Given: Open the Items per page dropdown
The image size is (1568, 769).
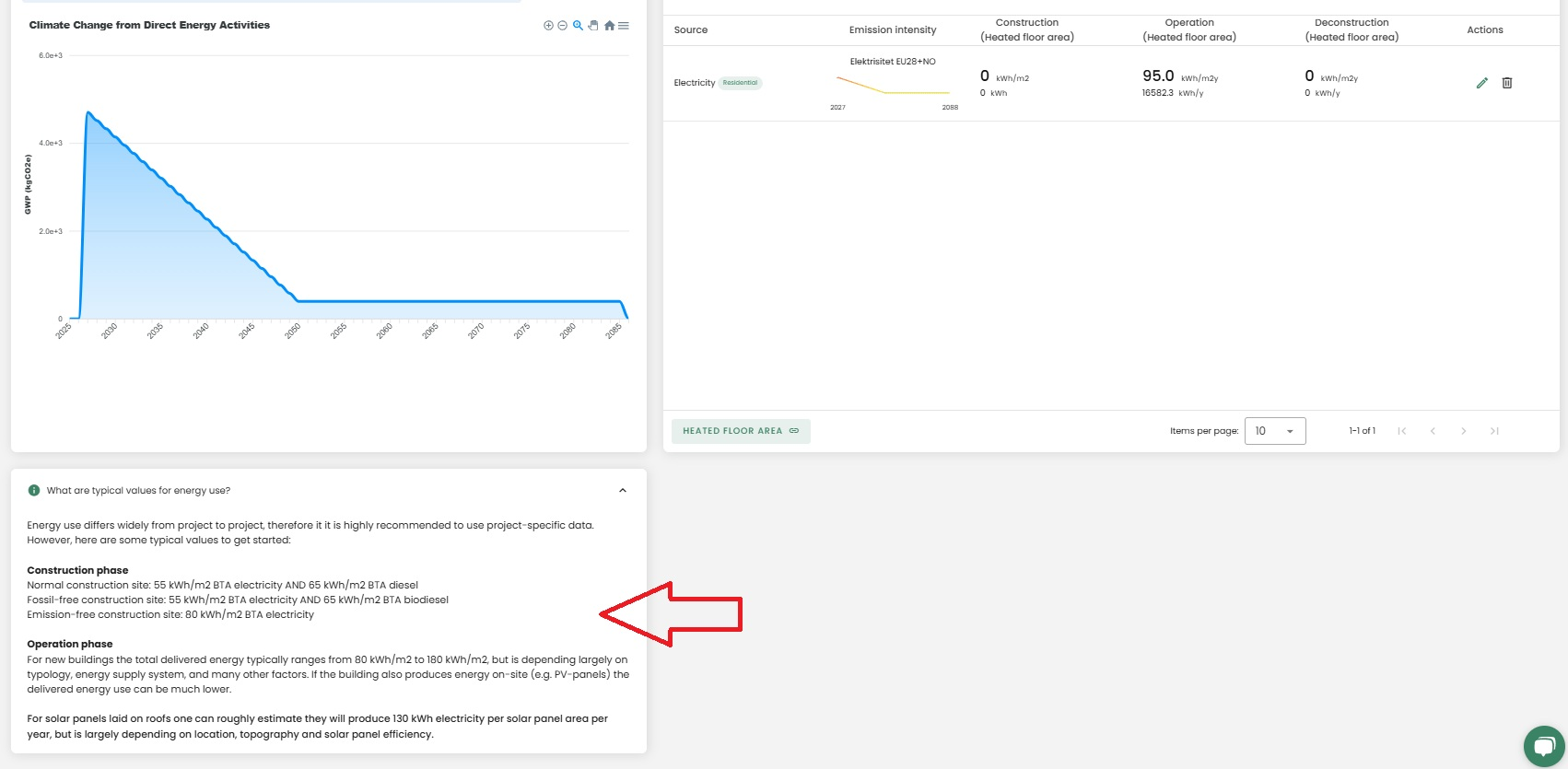Looking at the screenshot, I should [x=1274, y=431].
